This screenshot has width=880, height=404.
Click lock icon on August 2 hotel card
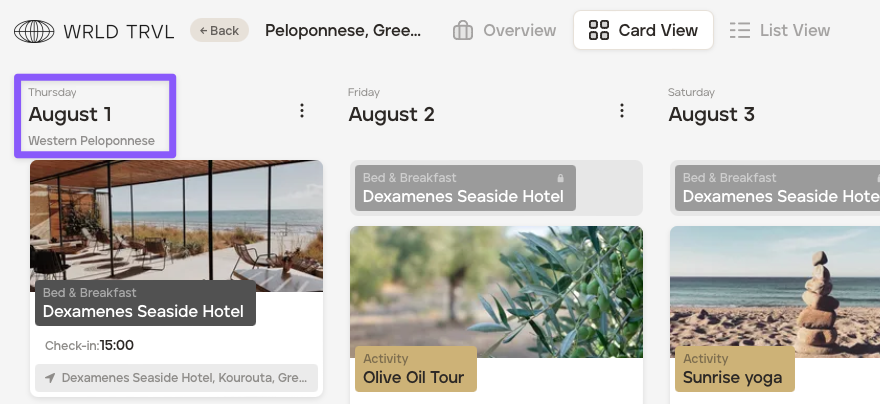pyautogui.click(x=560, y=178)
